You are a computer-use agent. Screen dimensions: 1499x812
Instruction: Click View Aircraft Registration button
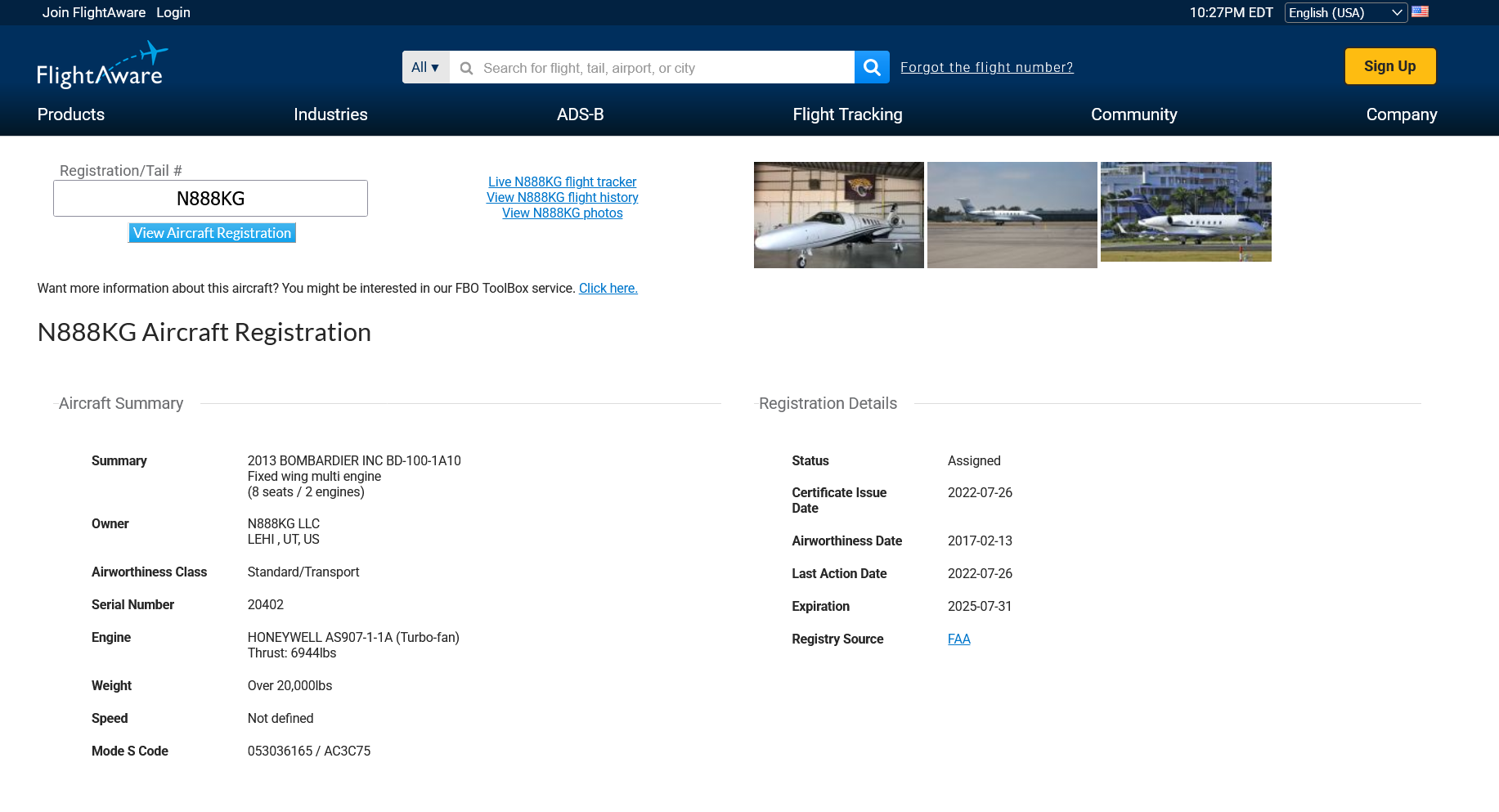pyautogui.click(x=212, y=233)
